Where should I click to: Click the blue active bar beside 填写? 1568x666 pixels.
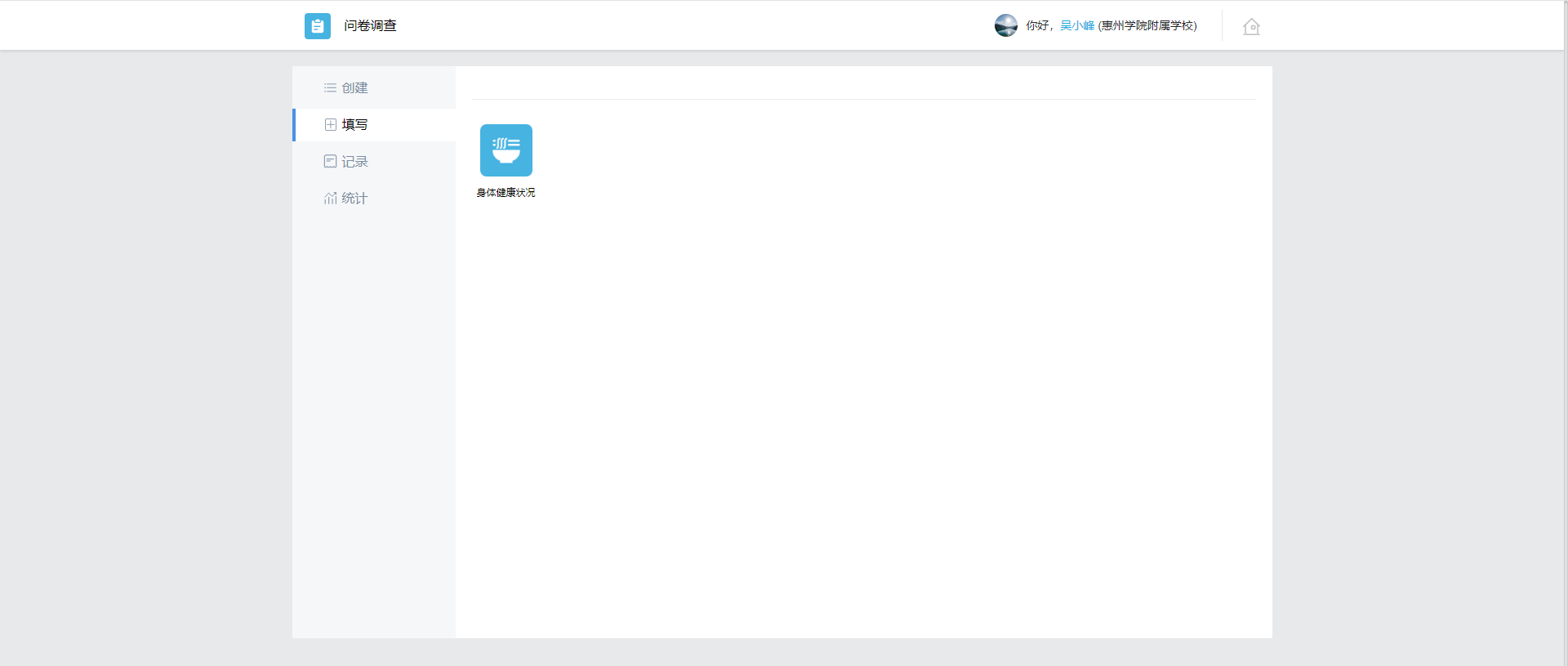pos(294,125)
